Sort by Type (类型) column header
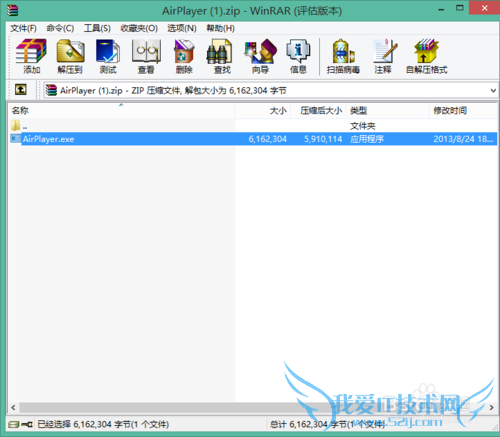The height and width of the screenshot is (437, 500). coord(388,110)
